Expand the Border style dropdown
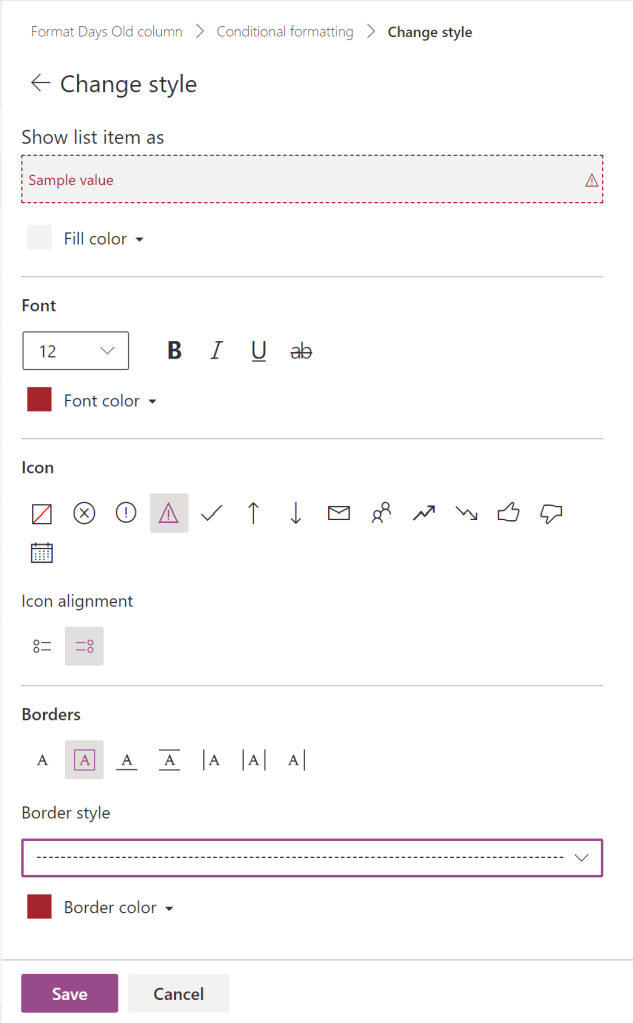 coord(312,858)
